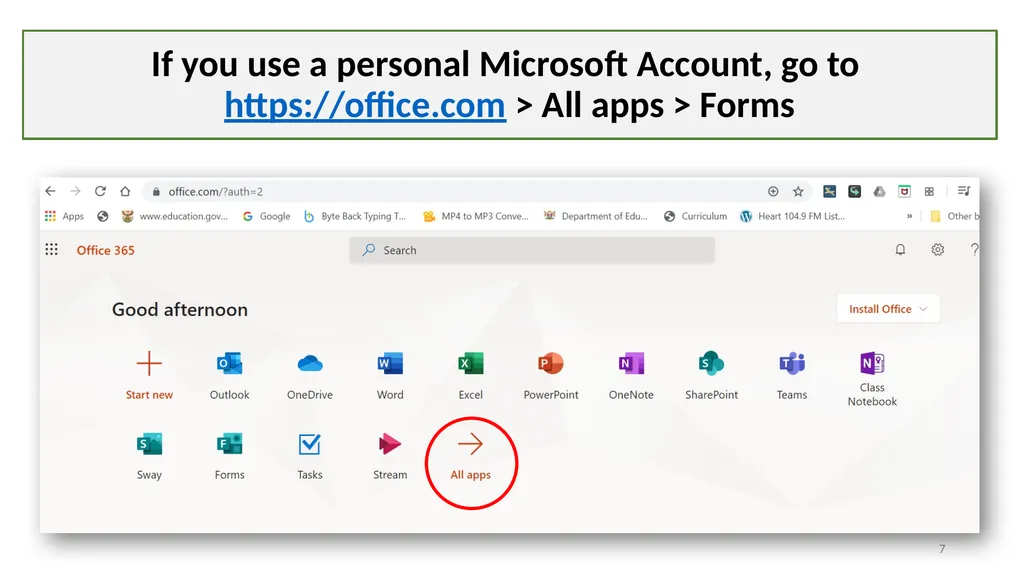Launch Word from the app grid
This screenshot has height=575, width=1024.
point(390,363)
